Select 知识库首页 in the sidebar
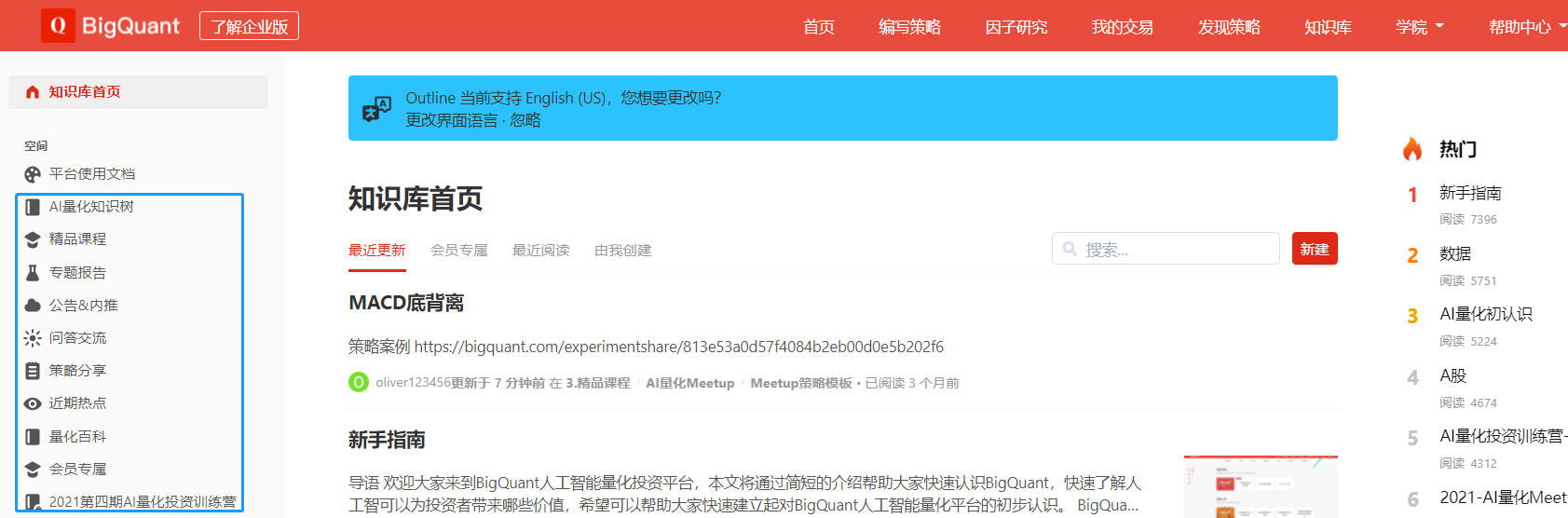1568x518 pixels. click(x=138, y=92)
